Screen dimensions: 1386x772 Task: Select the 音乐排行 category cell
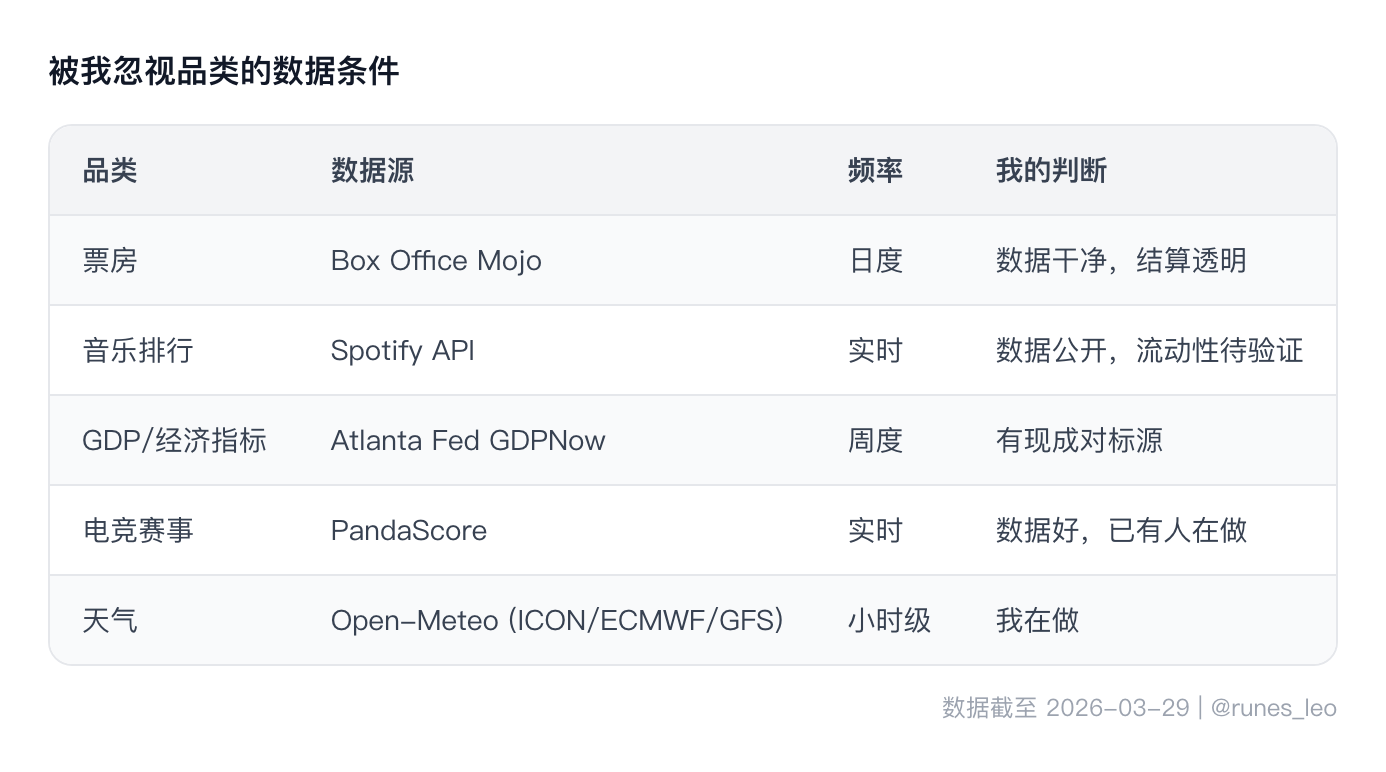tap(138, 351)
